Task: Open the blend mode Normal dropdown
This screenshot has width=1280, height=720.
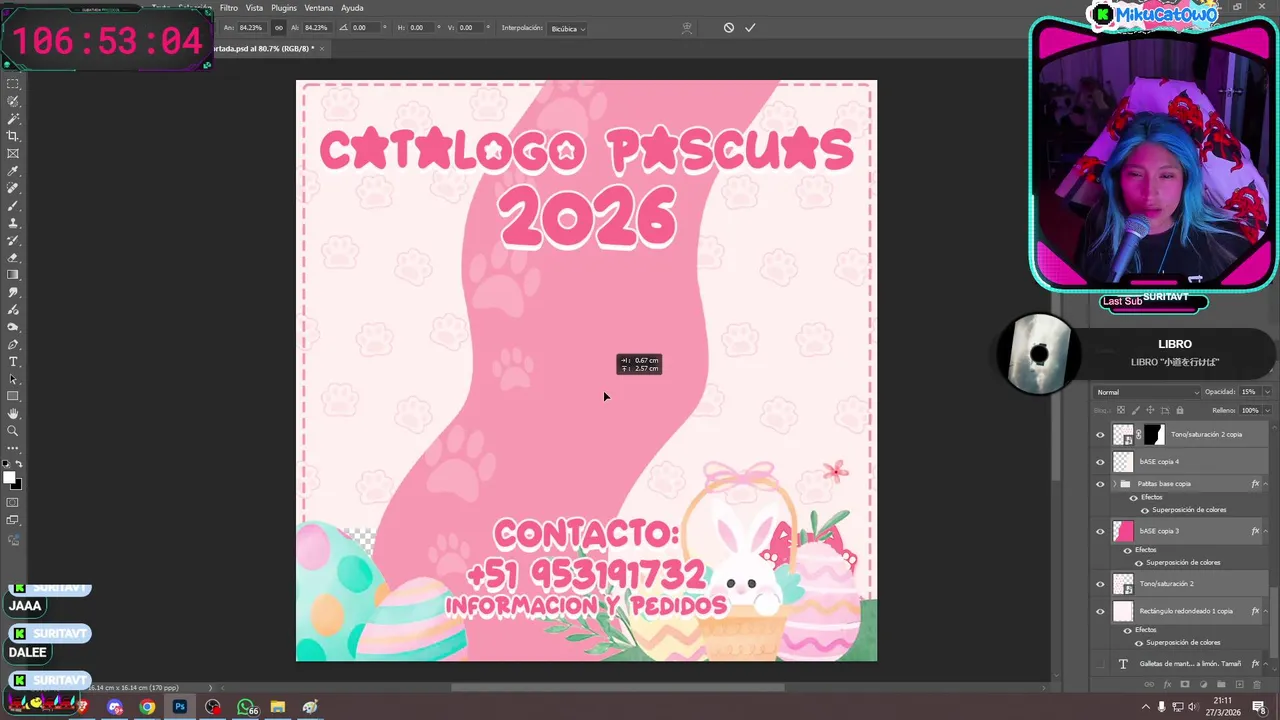Action: click(1147, 392)
